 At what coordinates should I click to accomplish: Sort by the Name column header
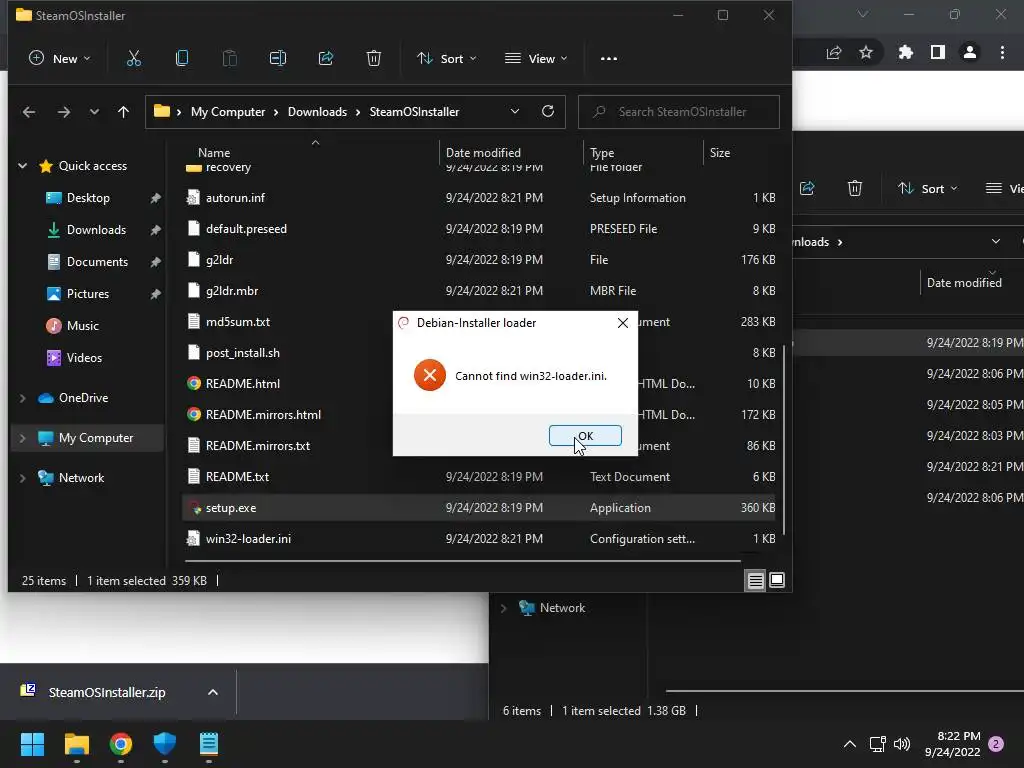point(214,153)
